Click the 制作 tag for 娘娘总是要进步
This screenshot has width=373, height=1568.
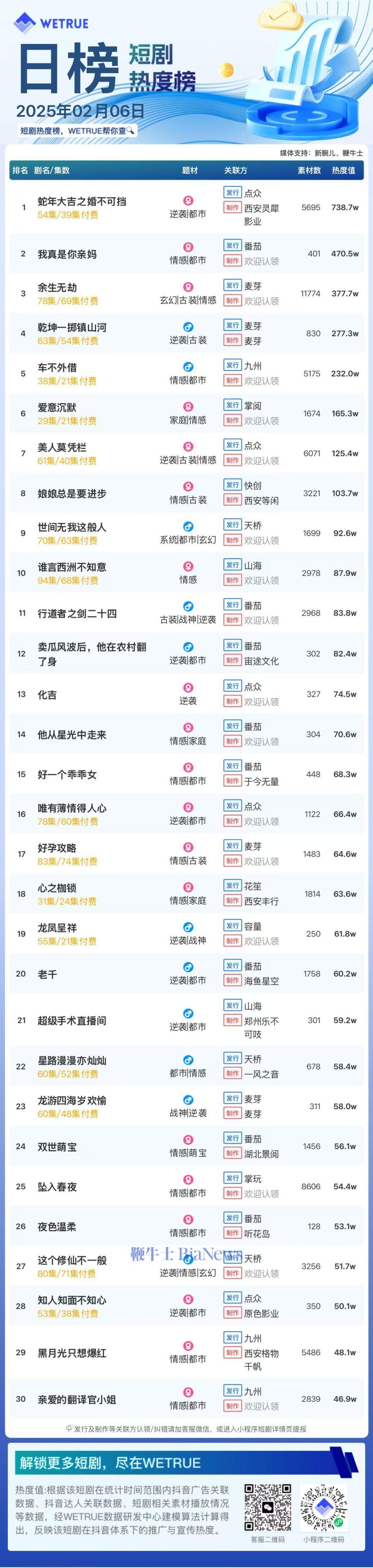[232, 500]
